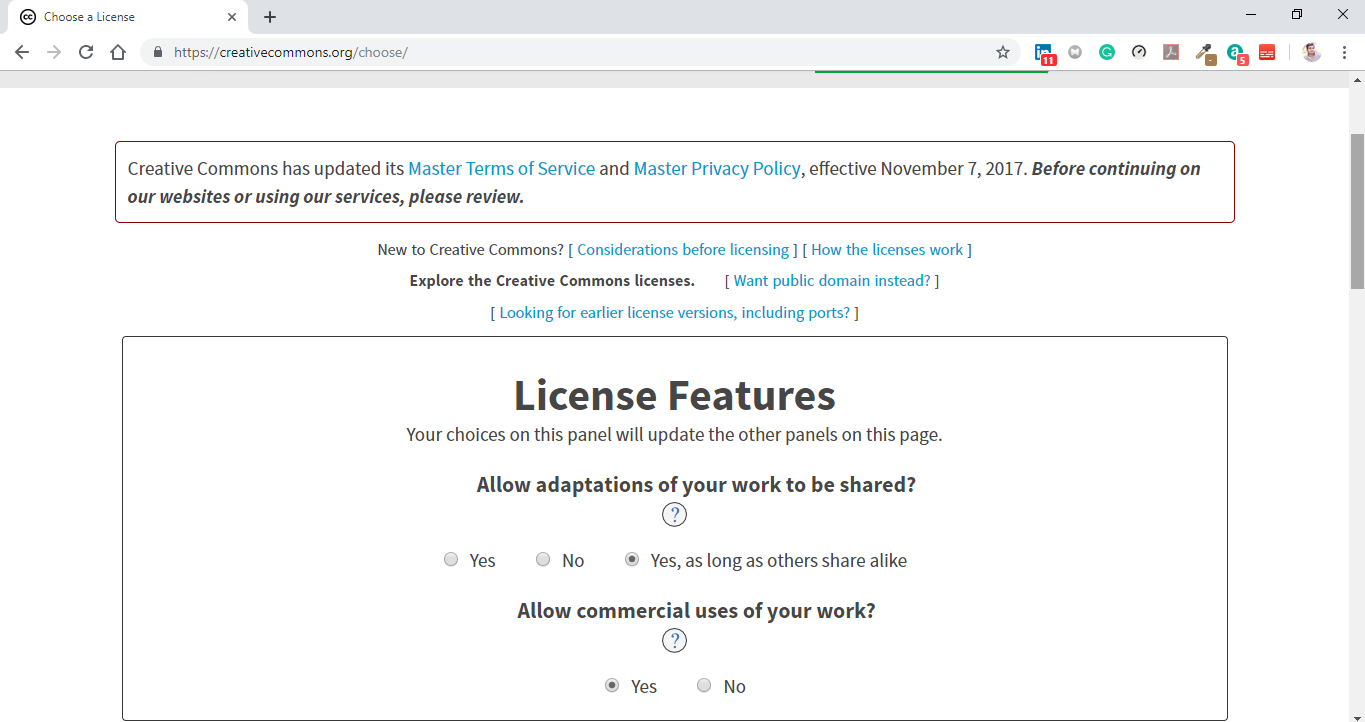Open the LinkedIn extension with 11 notifications

pos(1044,53)
